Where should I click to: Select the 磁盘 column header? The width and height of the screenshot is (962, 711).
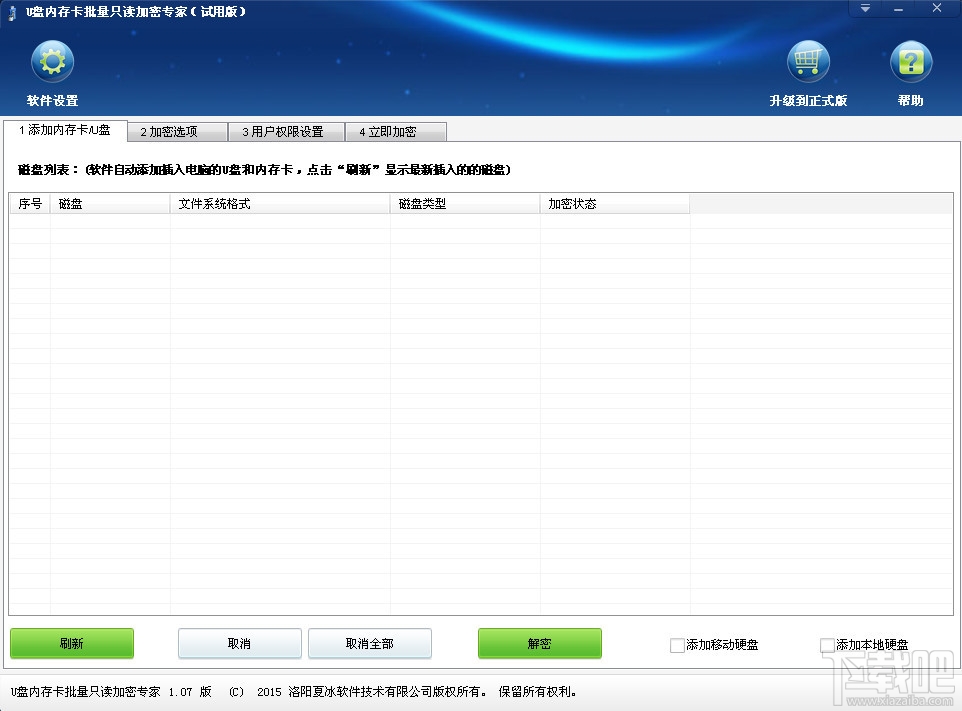coord(71,203)
